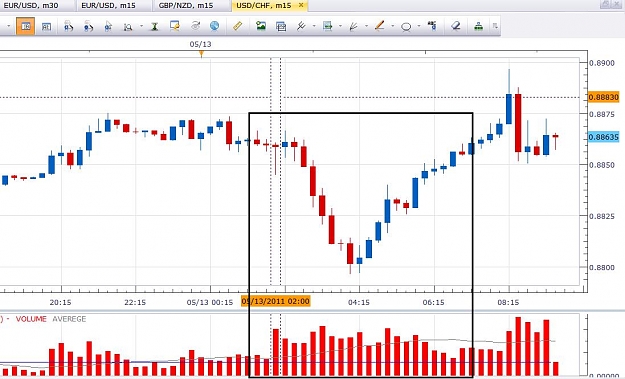The height and width of the screenshot is (379, 625).
Task: Click the screen-with-cursor toolbar icon
Action: tap(175, 26)
